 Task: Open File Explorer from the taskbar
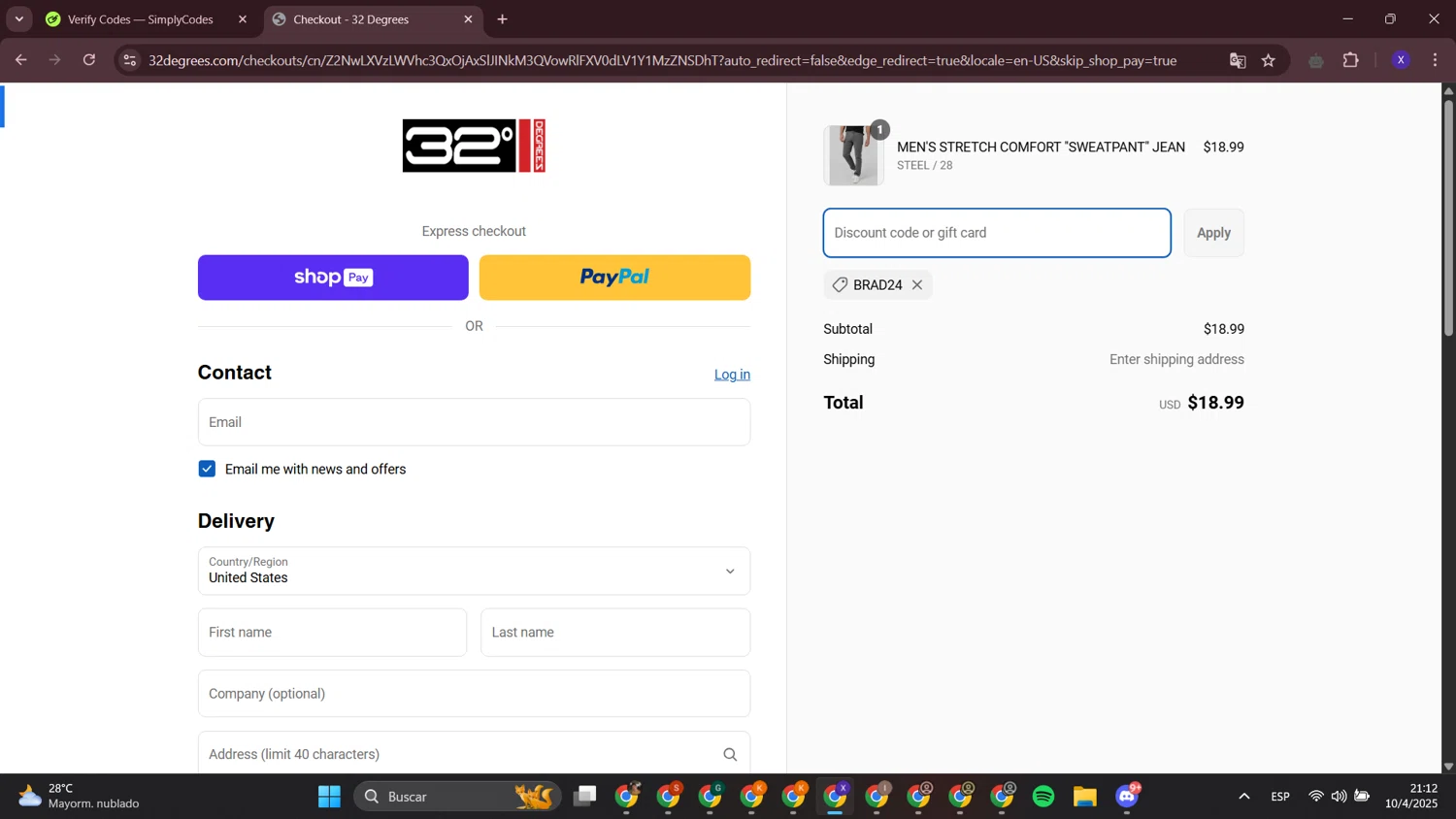point(1085,797)
